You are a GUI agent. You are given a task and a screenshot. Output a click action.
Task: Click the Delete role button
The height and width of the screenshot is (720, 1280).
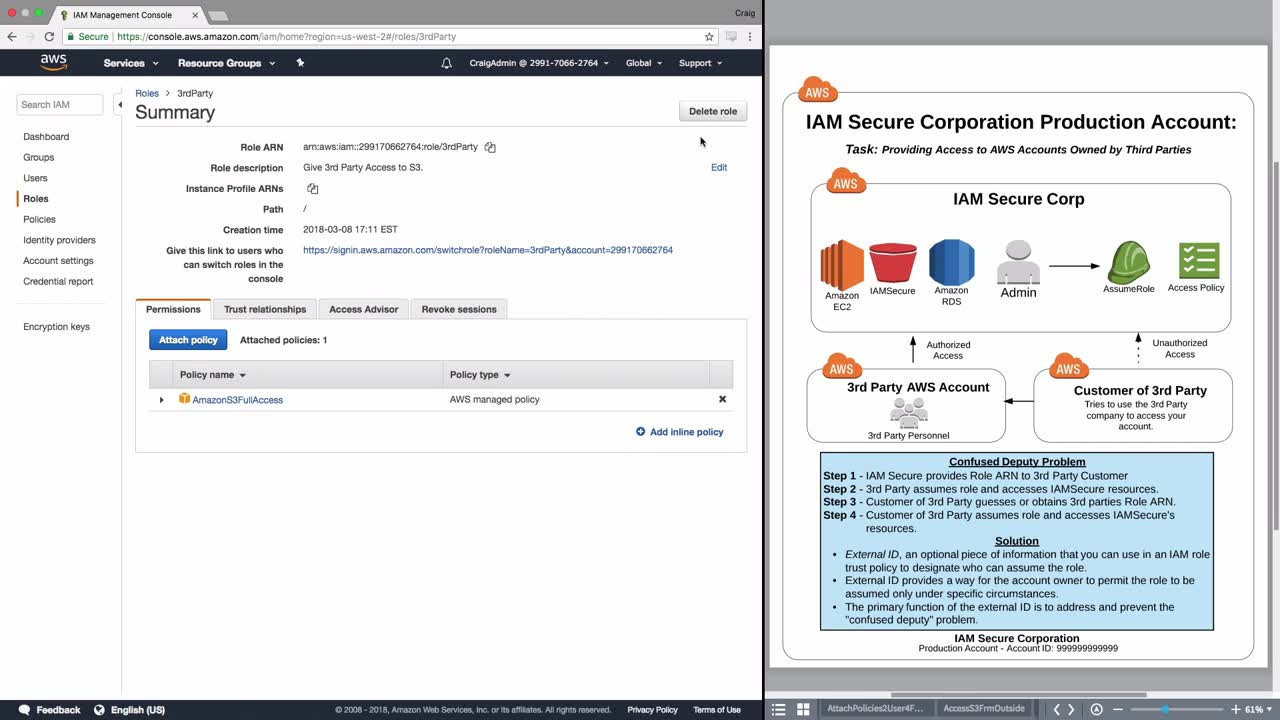click(x=713, y=111)
